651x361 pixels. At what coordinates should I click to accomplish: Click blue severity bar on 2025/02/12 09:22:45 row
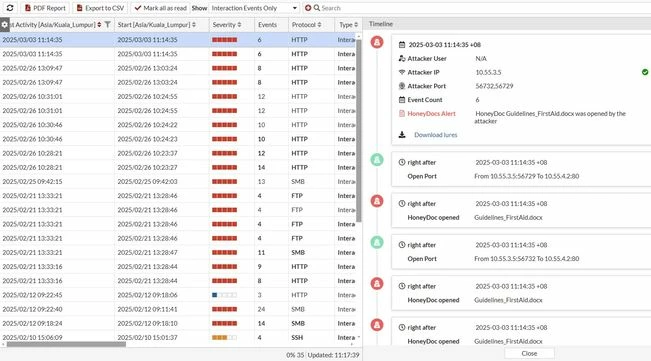click(x=225, y=295)
